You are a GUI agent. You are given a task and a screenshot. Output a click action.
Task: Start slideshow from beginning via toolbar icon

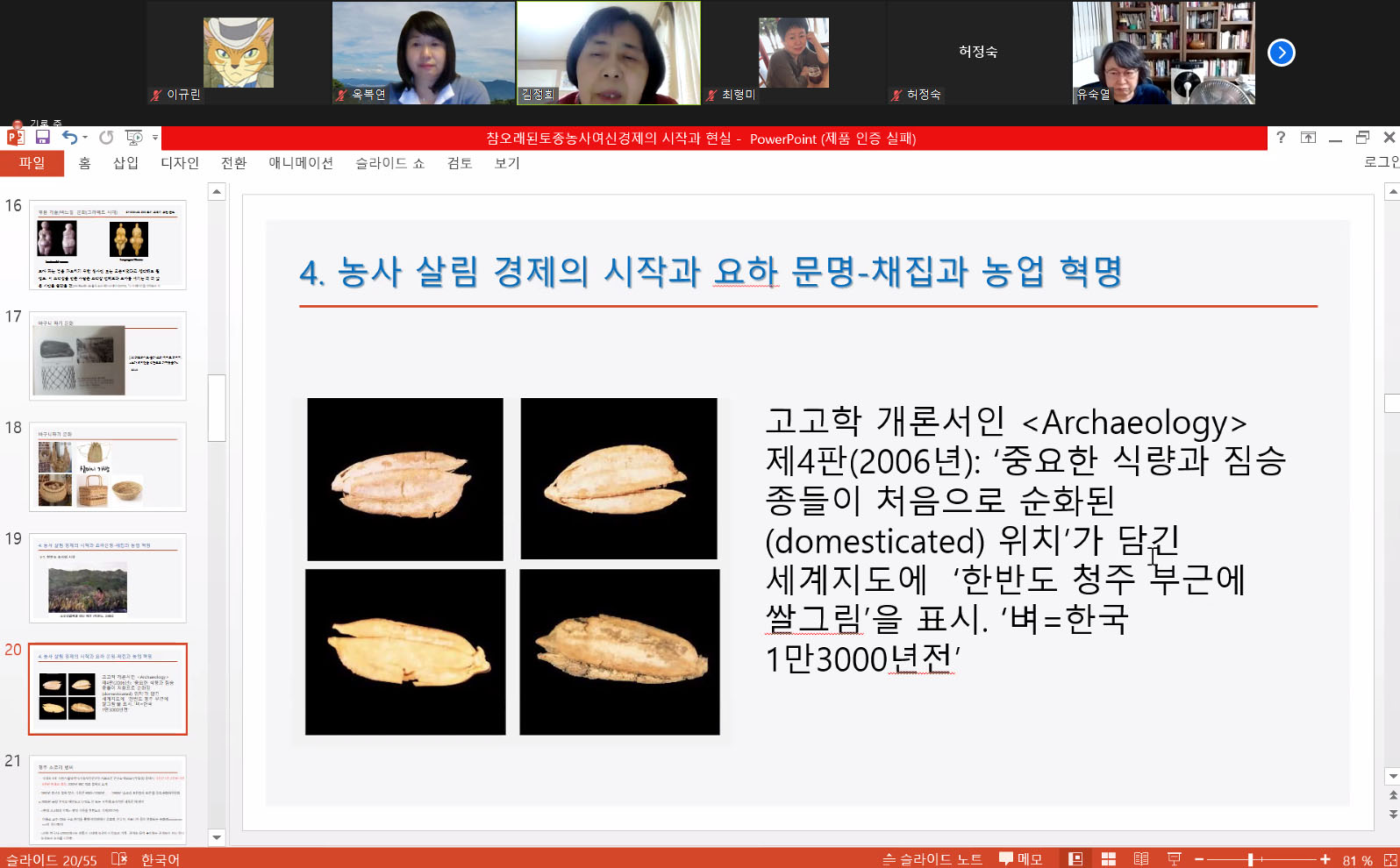coord(133,137)
